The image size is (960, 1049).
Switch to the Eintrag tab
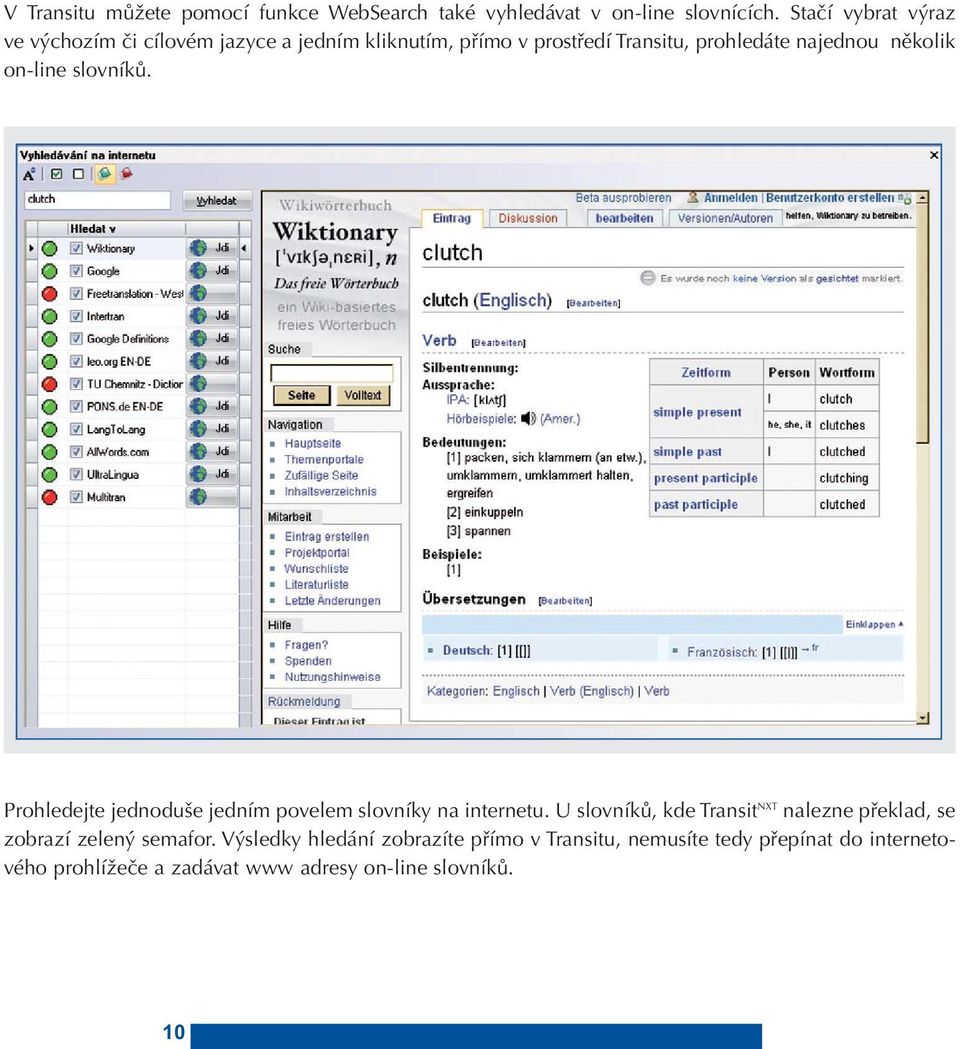(452, 218)
